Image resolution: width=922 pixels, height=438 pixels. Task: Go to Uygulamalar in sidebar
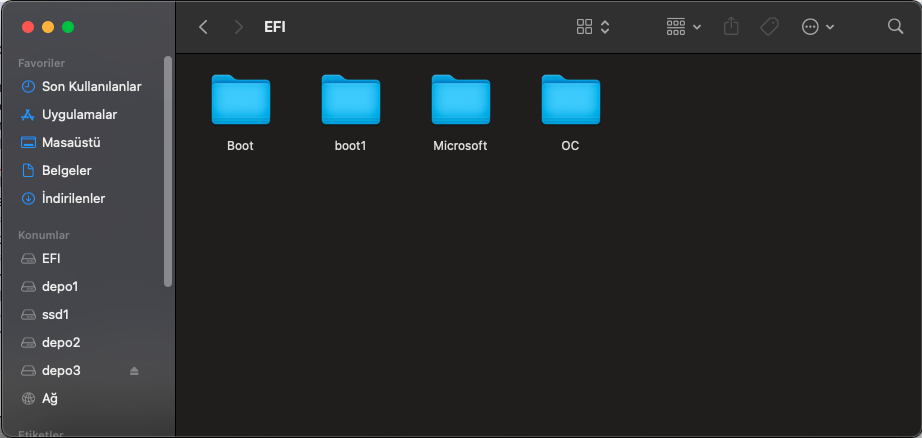[79, 114]
